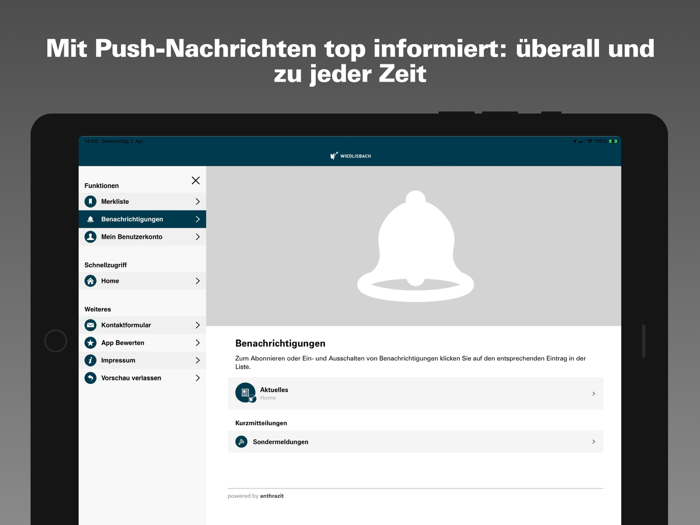Viewport: 700px width, 525px height.
Task: Open the App Bewerten menu item
Action: [x=142, y=342]
